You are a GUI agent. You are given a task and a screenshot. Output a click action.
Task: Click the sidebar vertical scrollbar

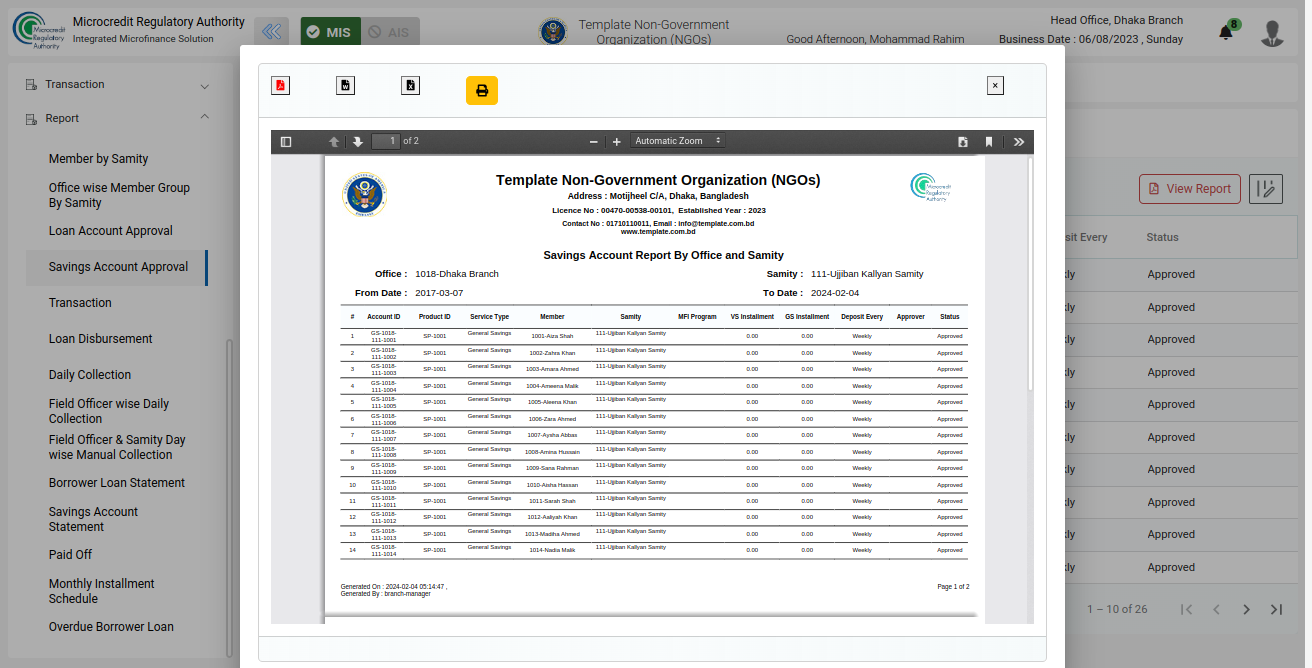pyautogui.click(x=229, y=497)
